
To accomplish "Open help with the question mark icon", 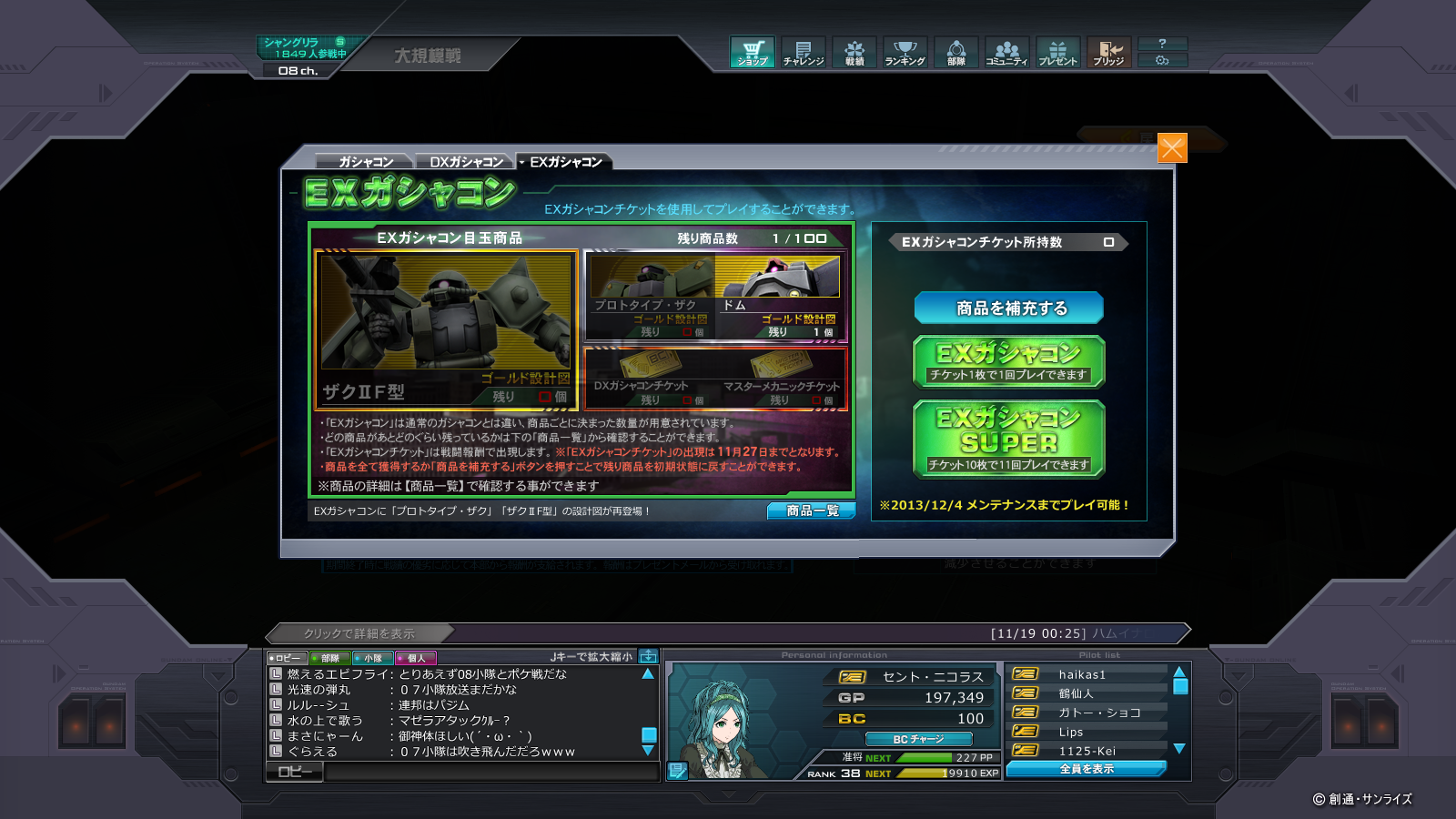I will (x=1162, y=44).
